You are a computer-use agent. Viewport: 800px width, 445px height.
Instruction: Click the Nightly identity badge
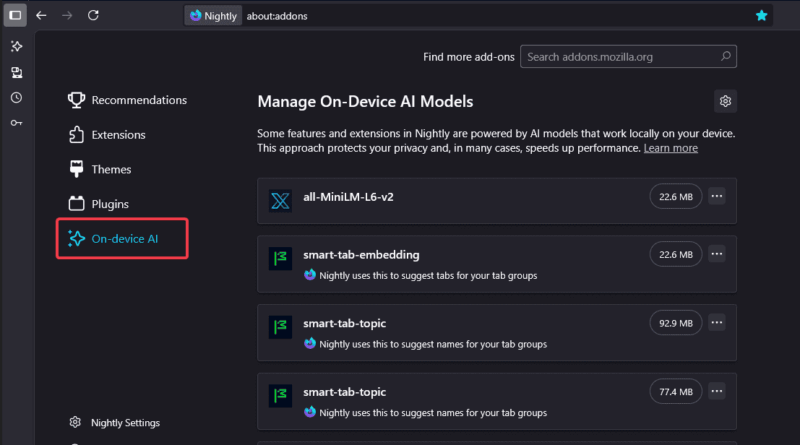(x=213, y=16)
